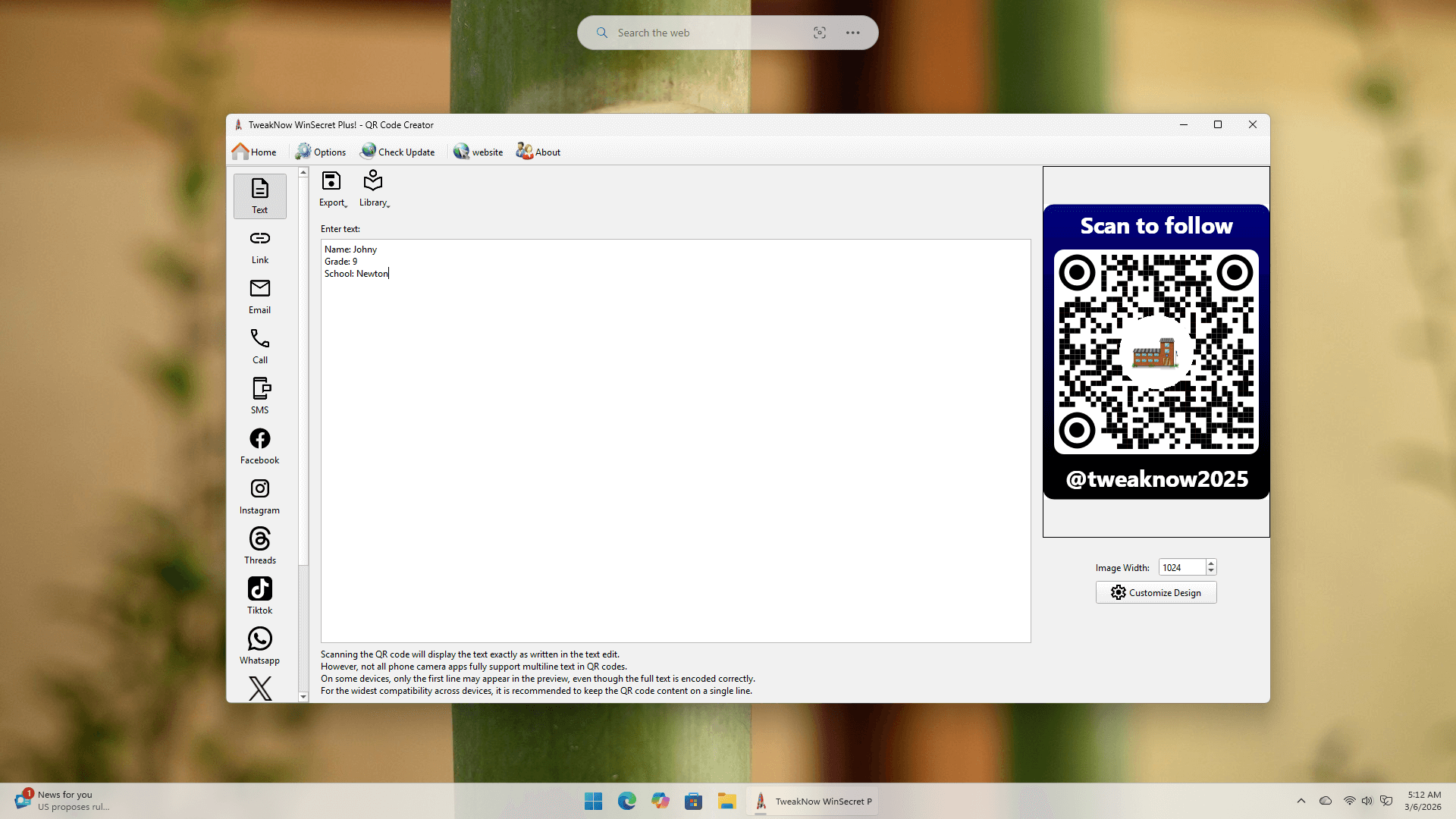
Task: Open the Options menu item
Action: click(x=321, y=152)
